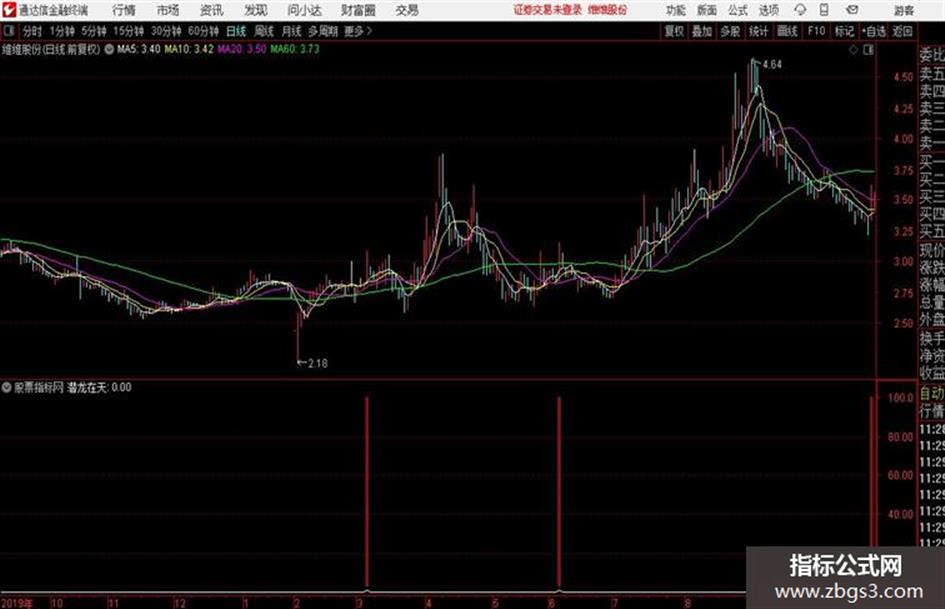Click the 叠加 overlay button

(702, 31)
